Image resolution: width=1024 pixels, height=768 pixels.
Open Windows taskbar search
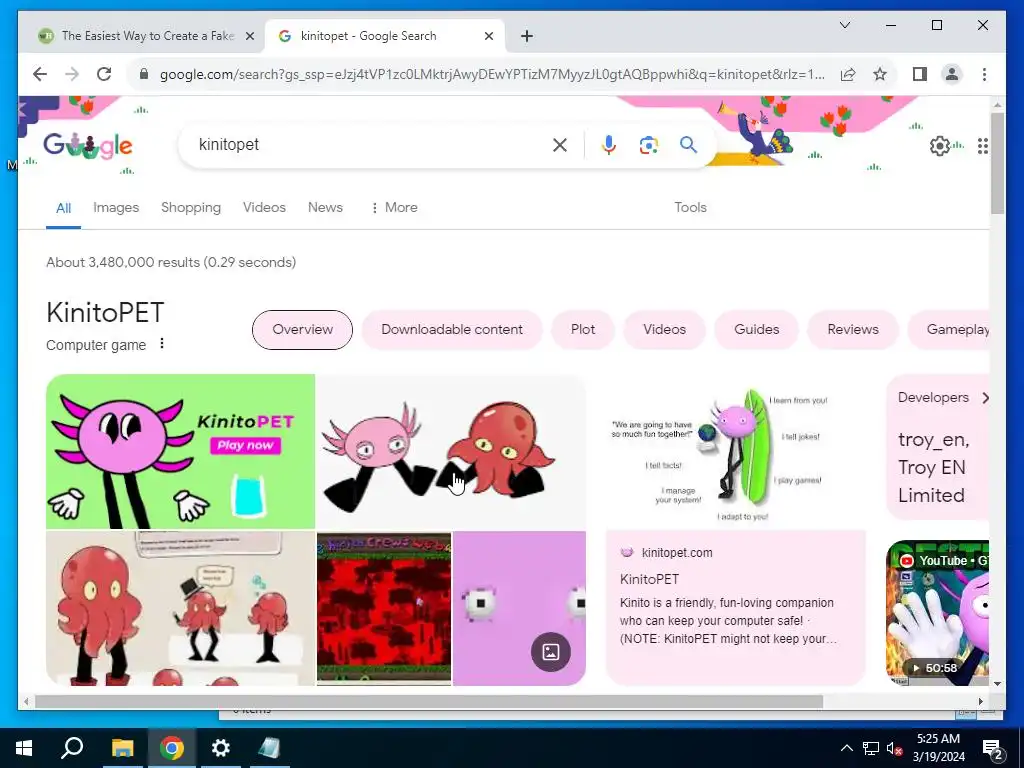tap(72, 748)
